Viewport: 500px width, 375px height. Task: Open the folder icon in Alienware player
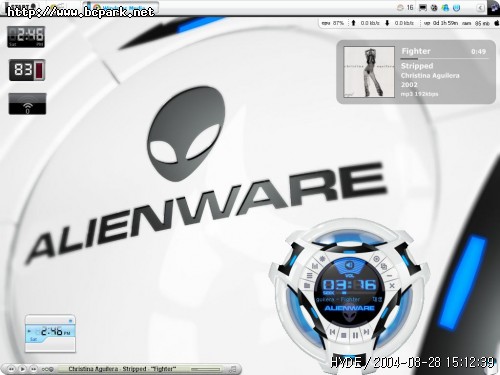[307, 285]
